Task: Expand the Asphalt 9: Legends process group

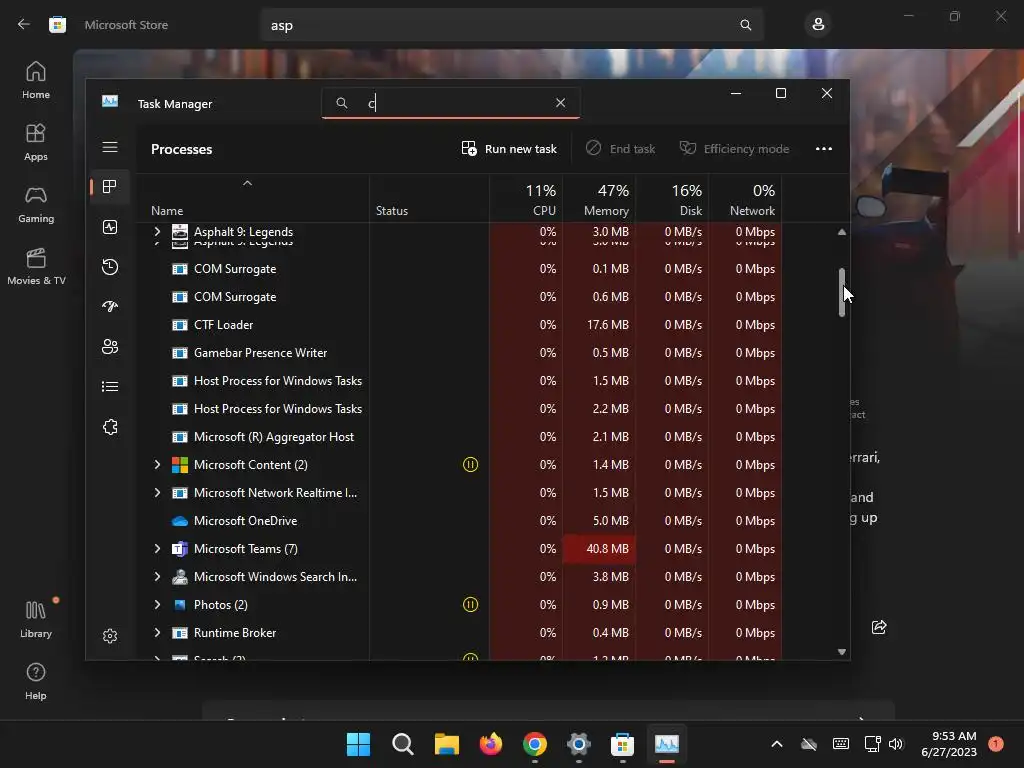Action: [x=157, y=231]
